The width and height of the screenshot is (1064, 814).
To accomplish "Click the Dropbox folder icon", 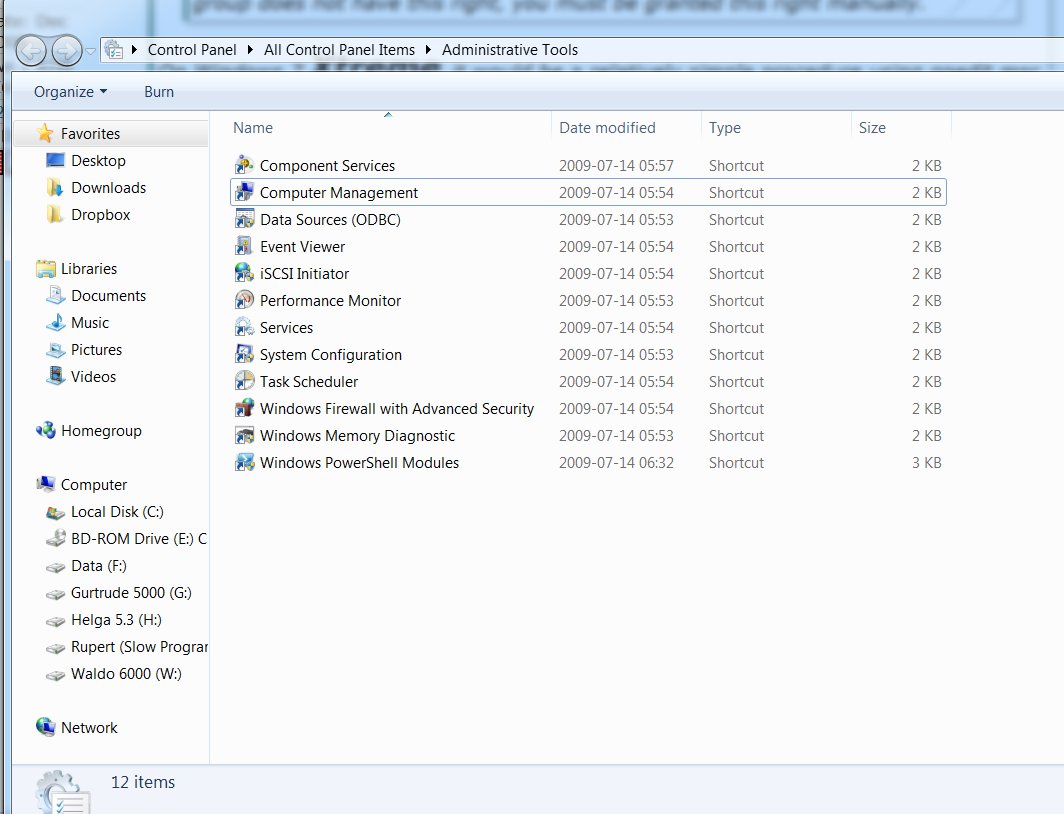I will click(x=55, y=215).
